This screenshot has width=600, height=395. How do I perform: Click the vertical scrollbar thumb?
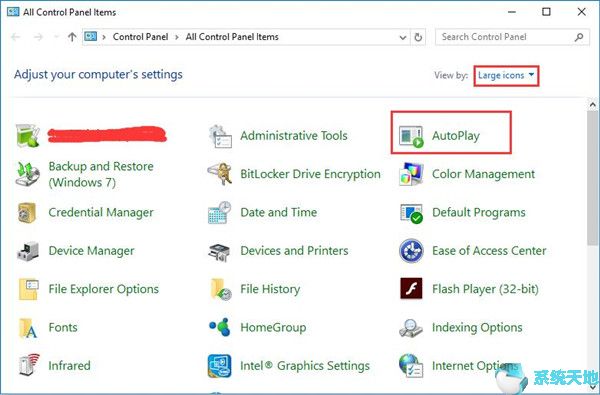tap(593, 177)
